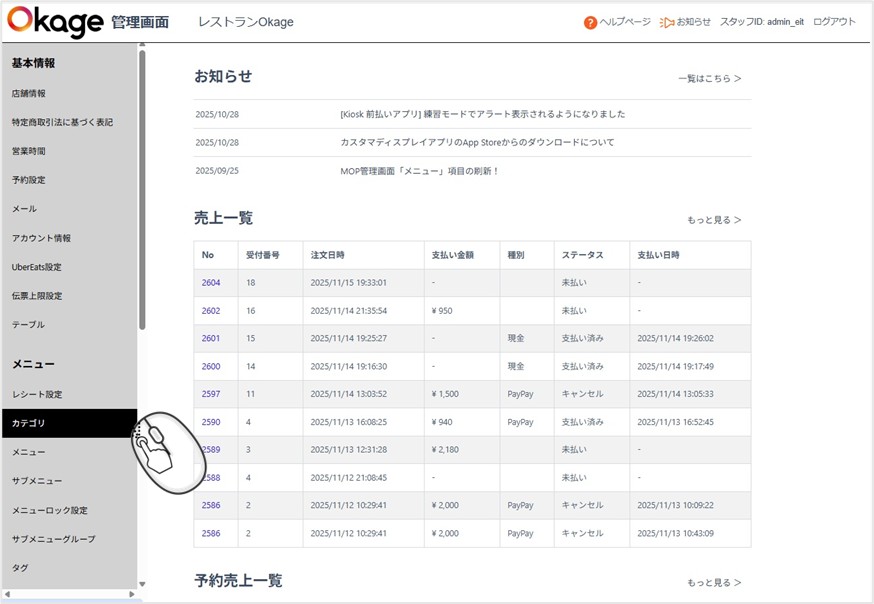Open the Kiosk 前払いアプリ notice
874x604 pixels.
pyautogui.click(x=482, y=114)
